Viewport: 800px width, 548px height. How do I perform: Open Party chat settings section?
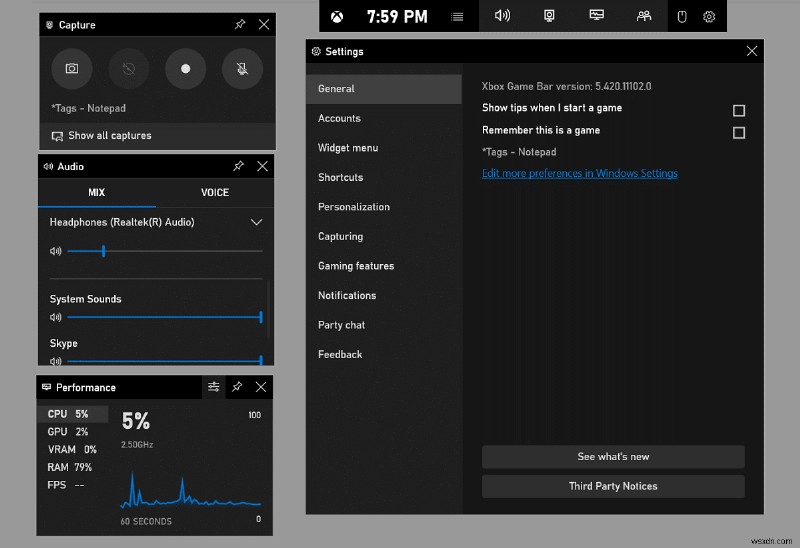pyautogui.click(x=384, y=326)
